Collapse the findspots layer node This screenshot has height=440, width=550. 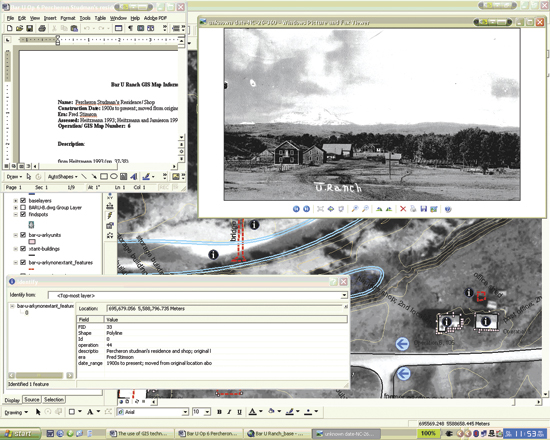(x=15, y=214)
